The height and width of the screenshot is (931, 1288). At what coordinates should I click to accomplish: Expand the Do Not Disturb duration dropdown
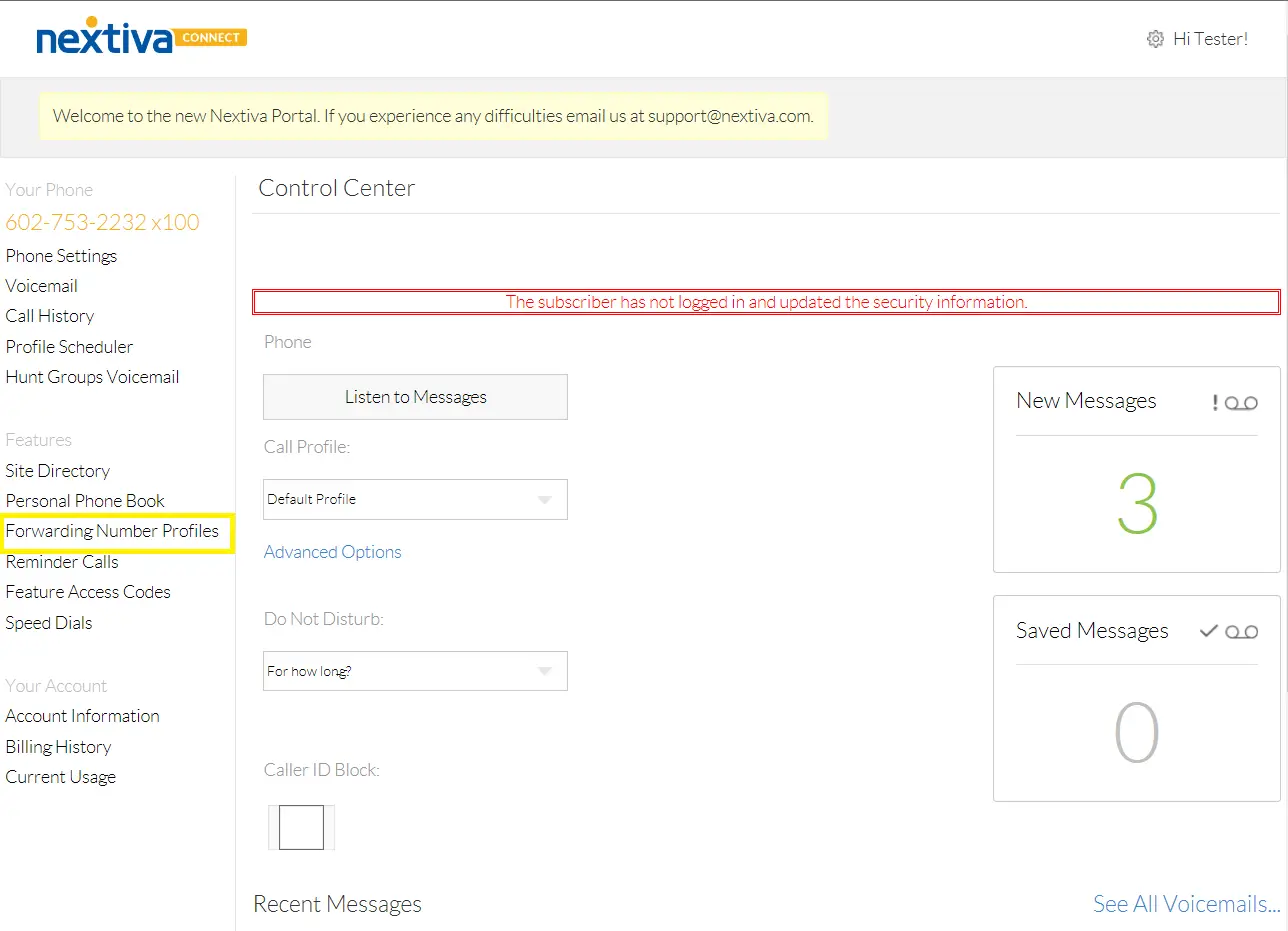[414, 671]
